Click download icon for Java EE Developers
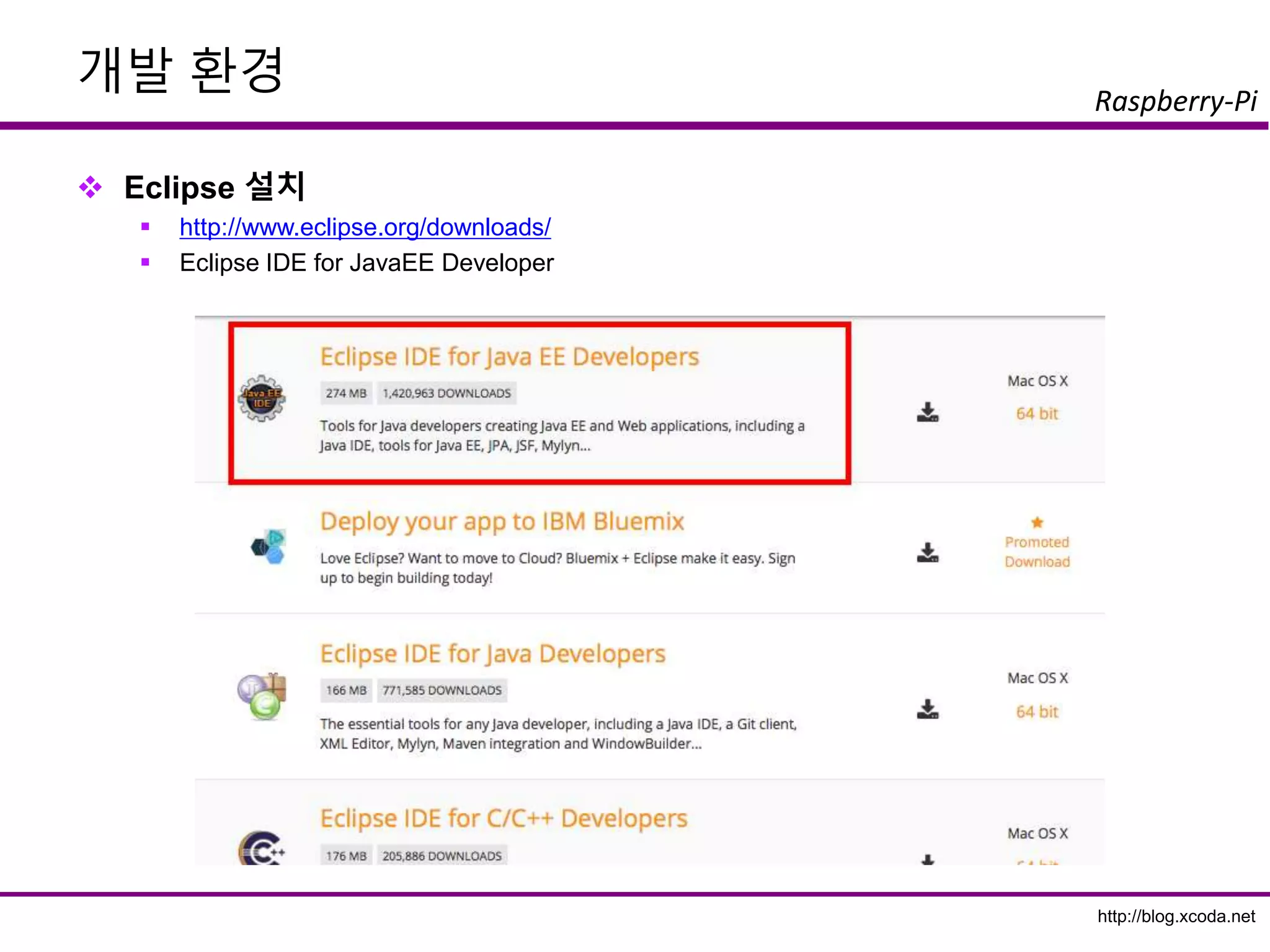Viewport: 1270px width, 952px height. [x=928, y=412]
